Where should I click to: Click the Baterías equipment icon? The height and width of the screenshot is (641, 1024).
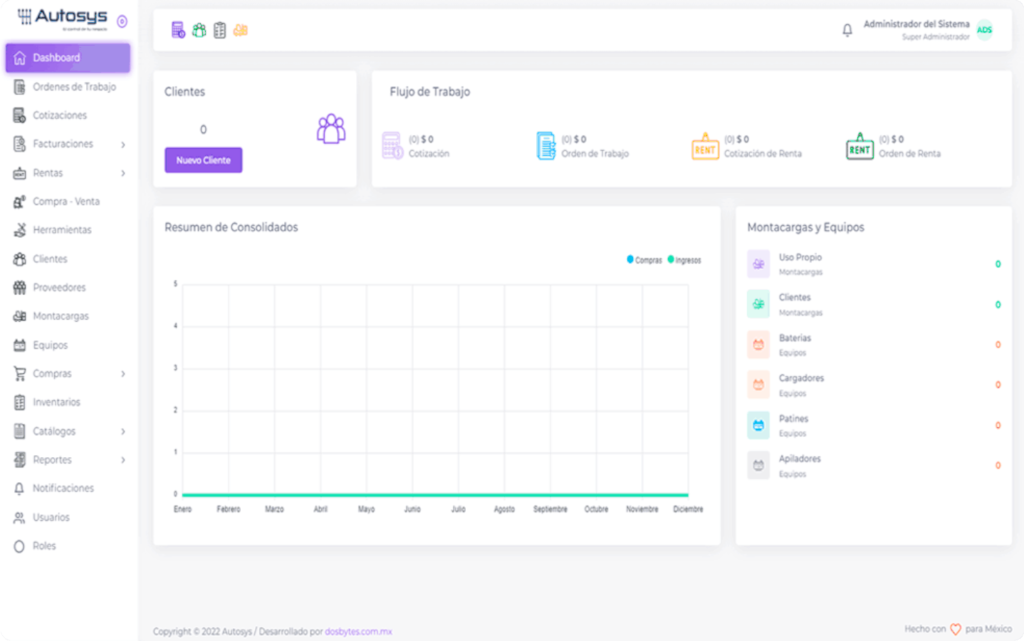(758, 345)
